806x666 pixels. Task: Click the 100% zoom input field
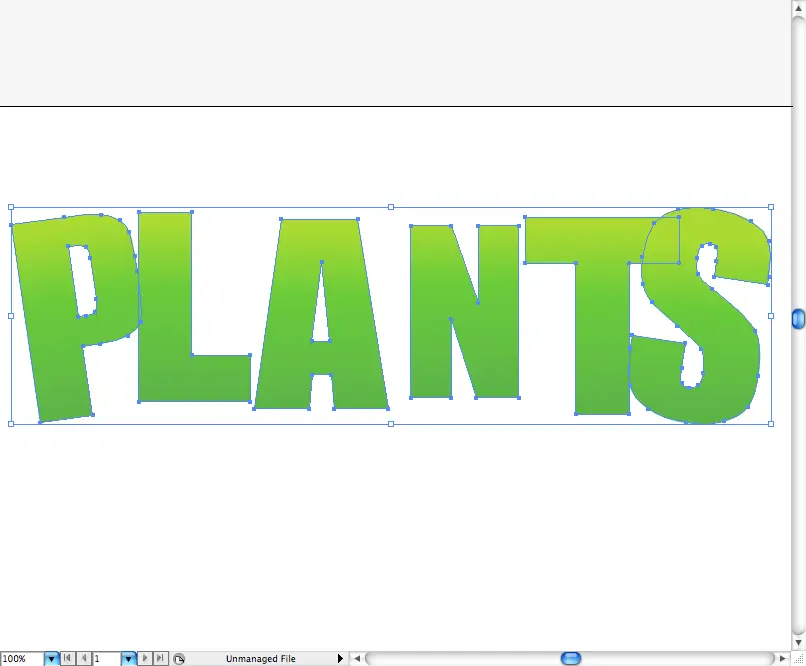pyautogui.click(x=22, y=659)
